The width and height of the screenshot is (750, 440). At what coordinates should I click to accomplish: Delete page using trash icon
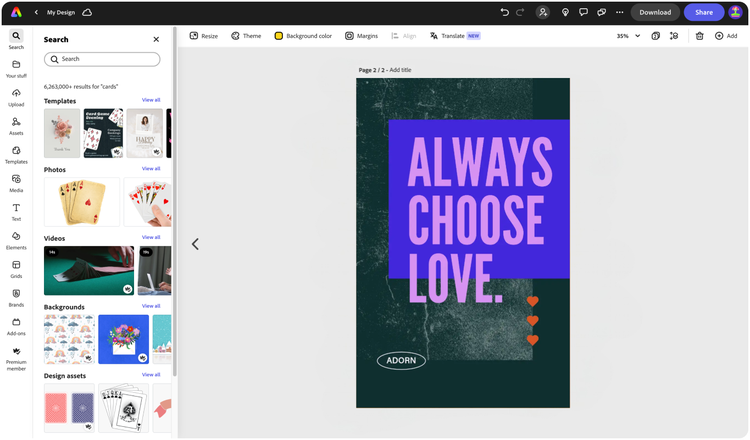(699, 36)
